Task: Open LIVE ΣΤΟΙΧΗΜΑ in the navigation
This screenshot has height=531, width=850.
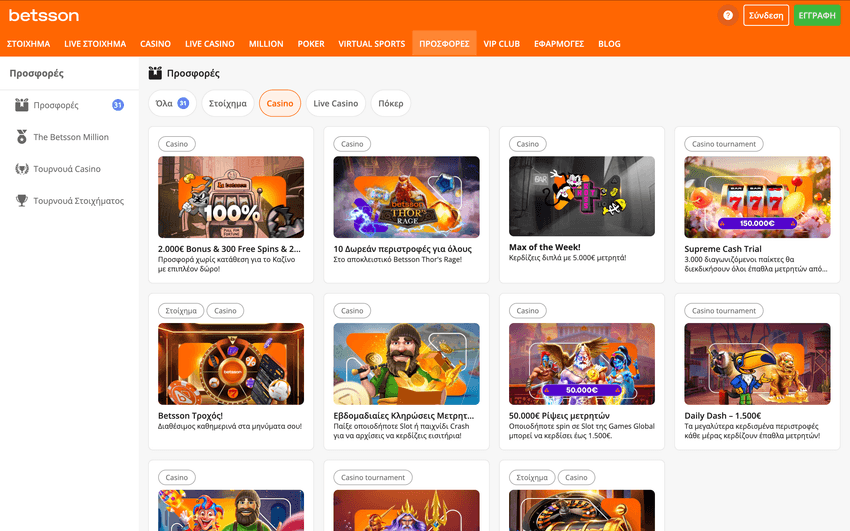Action: point(95,44)
